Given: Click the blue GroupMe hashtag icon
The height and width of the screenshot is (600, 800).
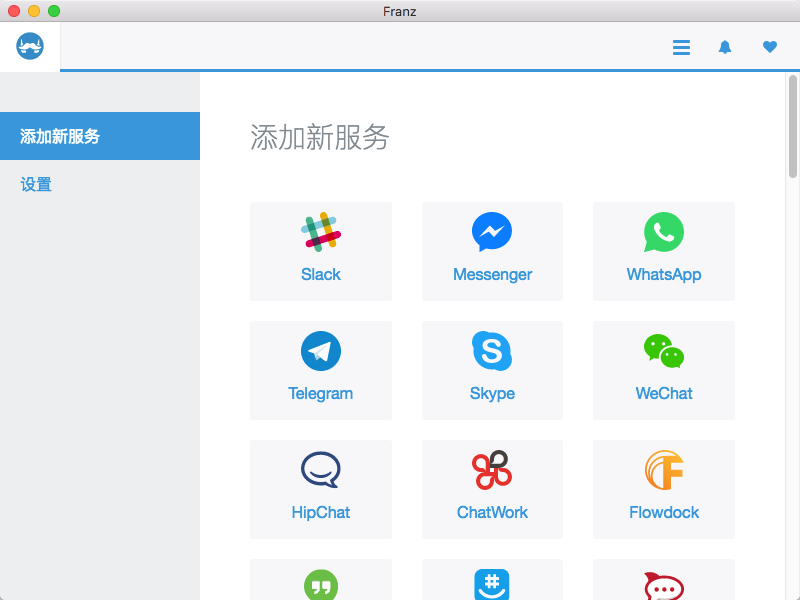Looking at the screenshot, I should point(492,585).
